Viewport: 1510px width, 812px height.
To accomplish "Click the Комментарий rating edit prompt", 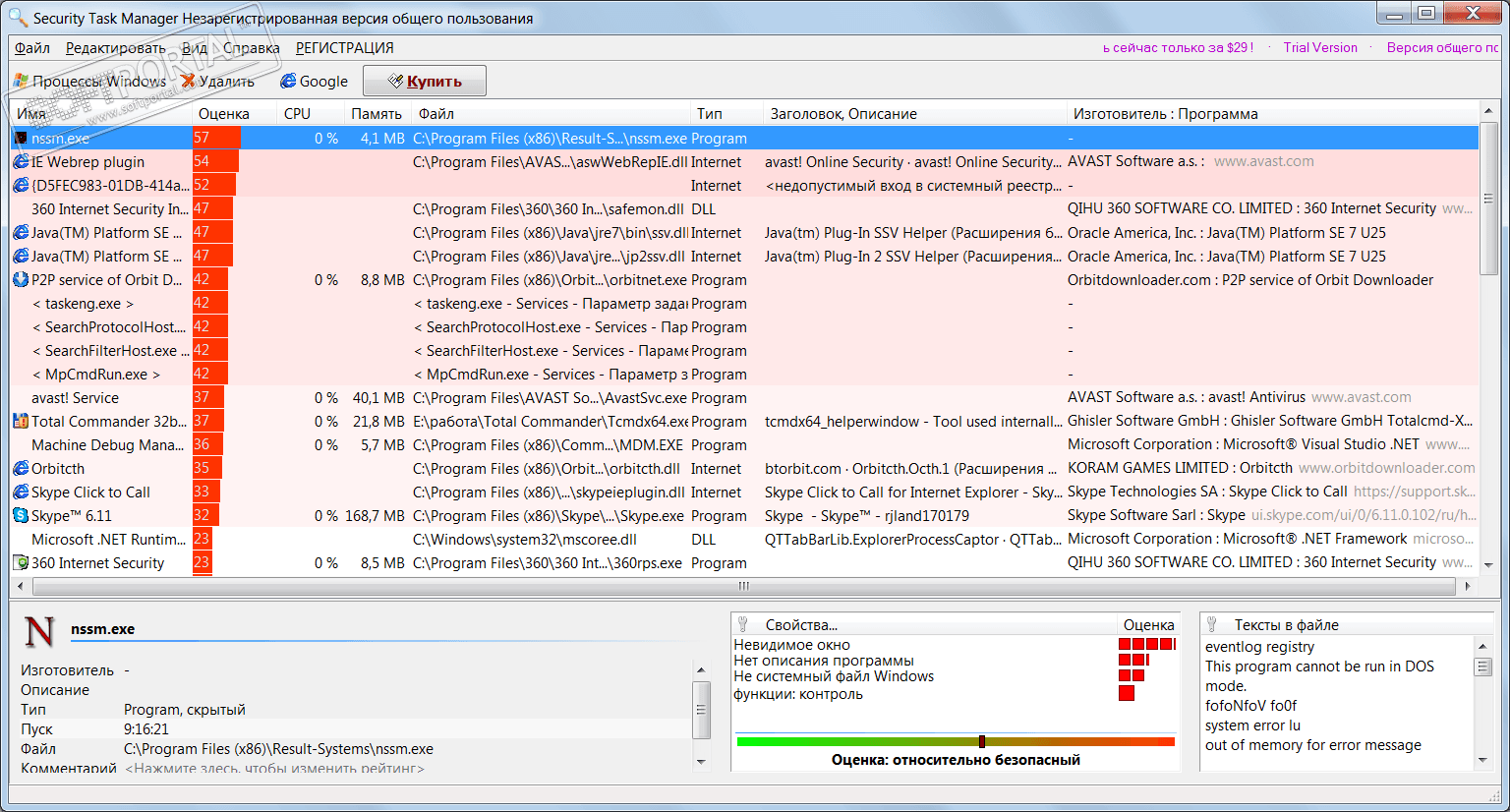I will click(x=275, y=768).
